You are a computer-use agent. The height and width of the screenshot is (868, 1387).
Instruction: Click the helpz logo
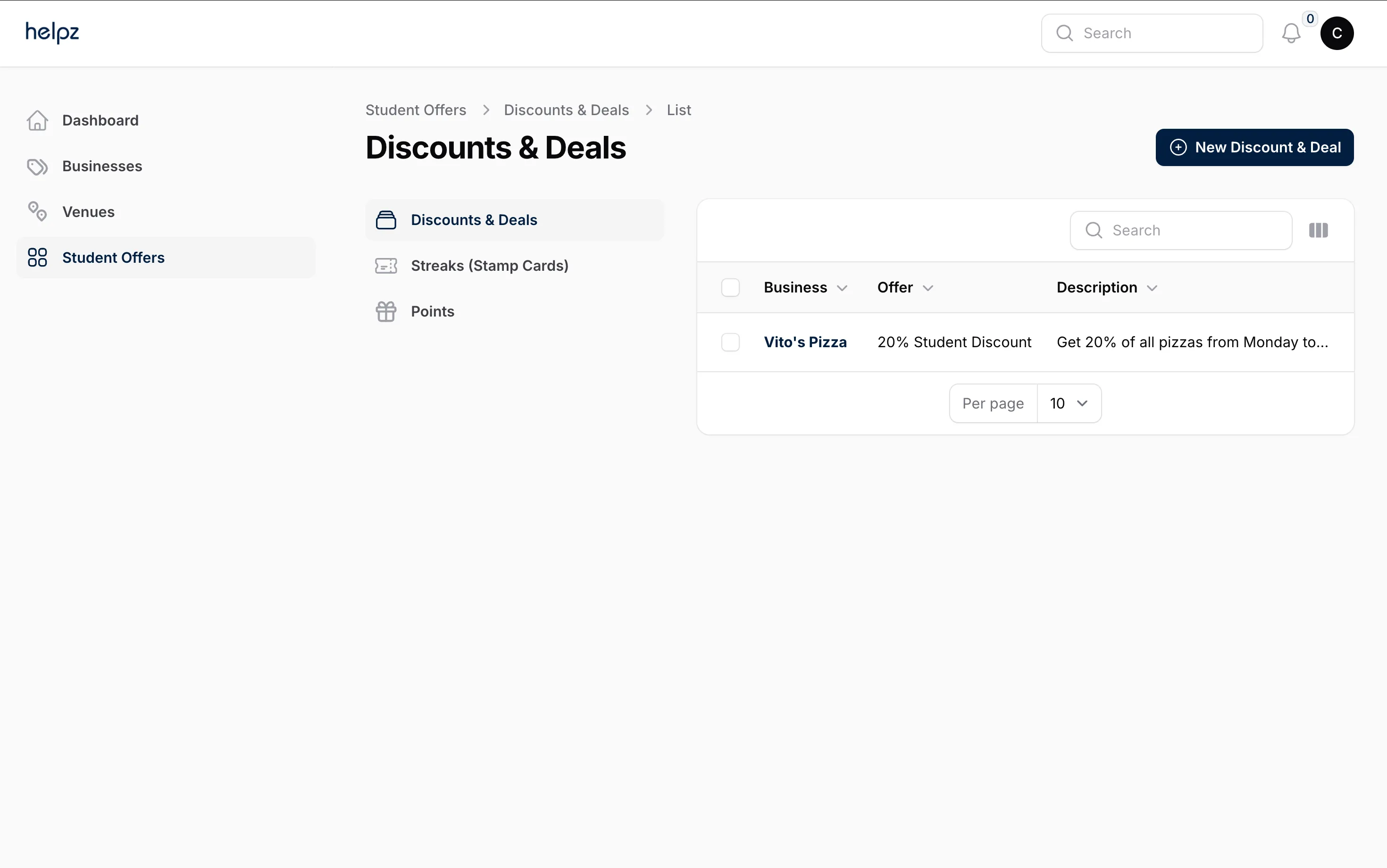[52, 32]
